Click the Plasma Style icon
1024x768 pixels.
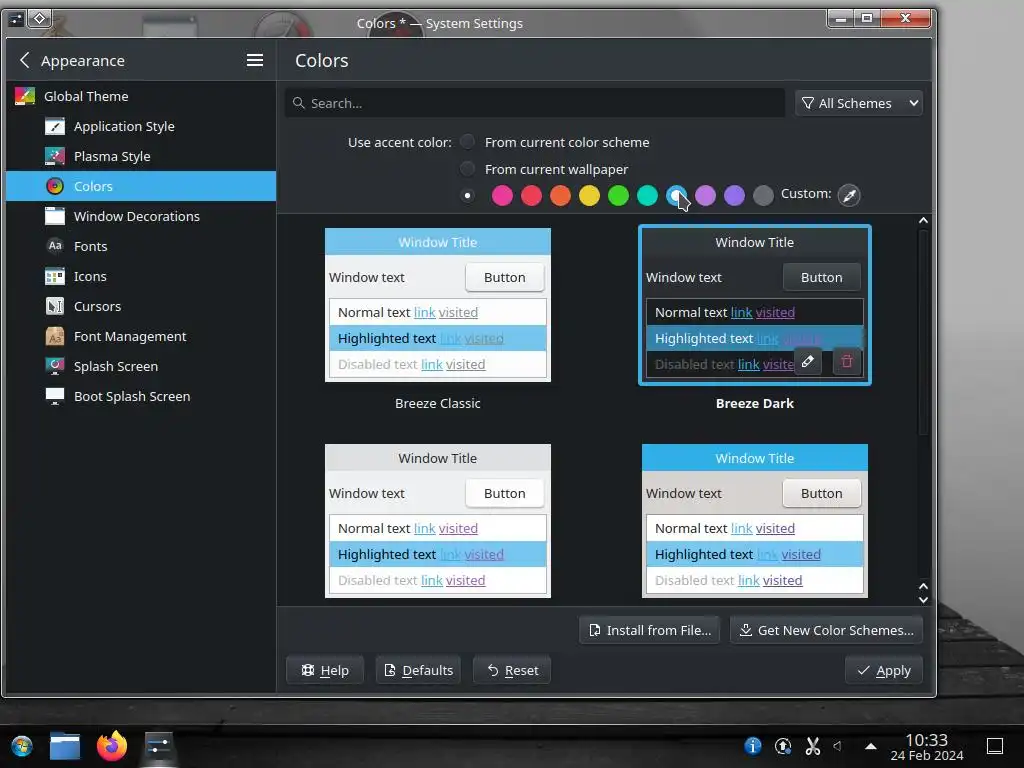pyautogui.click(x=55, y=156)
